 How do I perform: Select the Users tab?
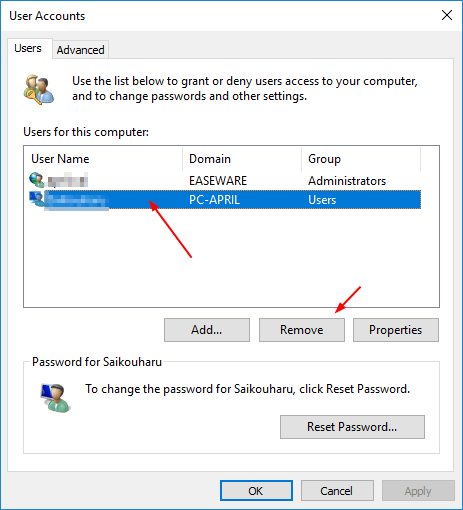tap(28, 49)
